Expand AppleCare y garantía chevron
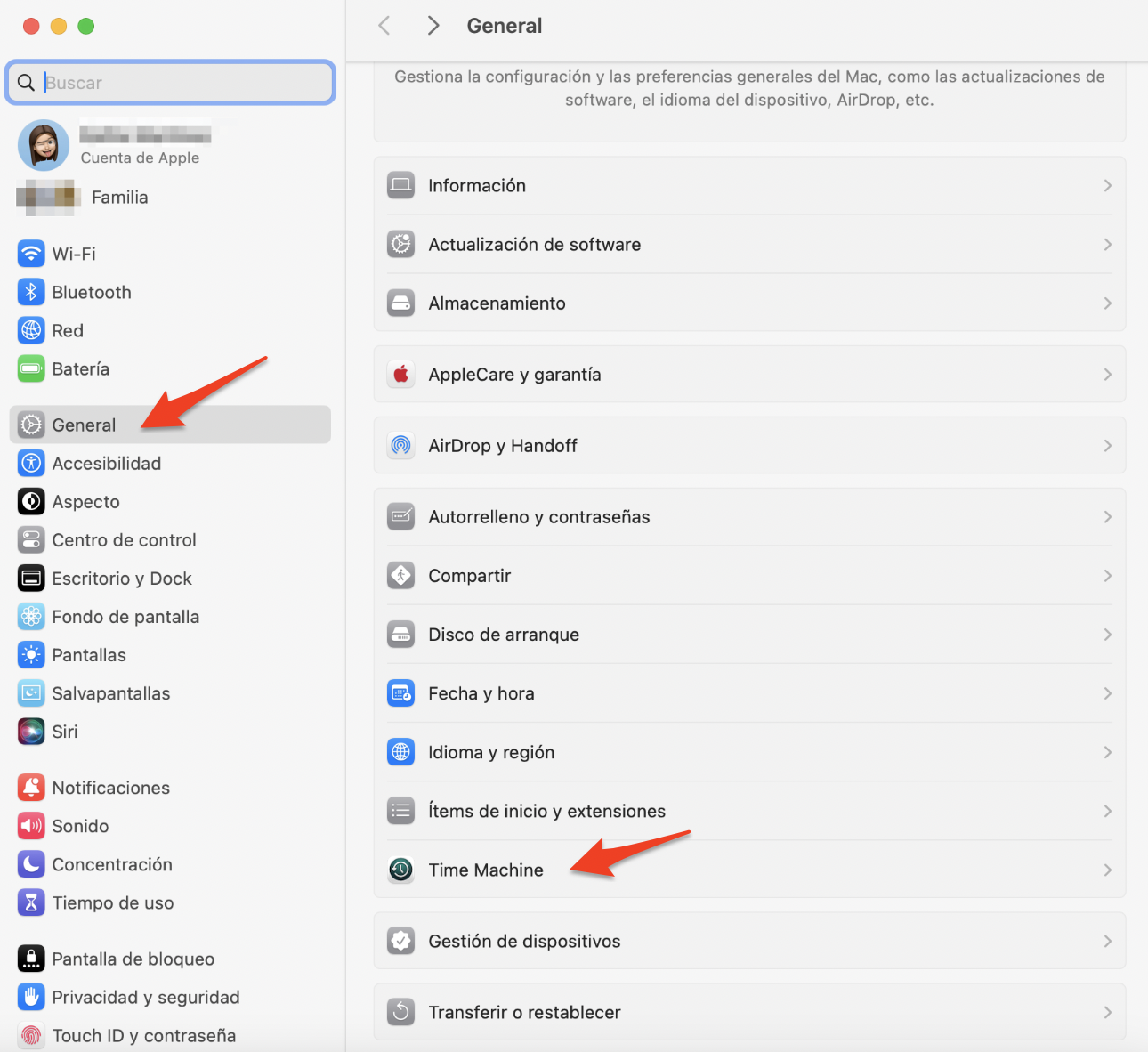1148x1052 pixels. point(1108,374)
